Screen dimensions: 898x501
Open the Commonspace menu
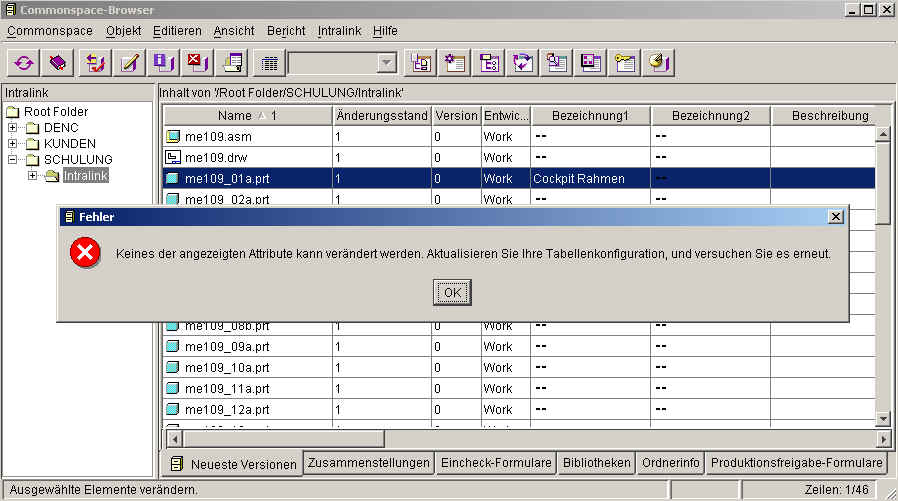pos(50,31)
